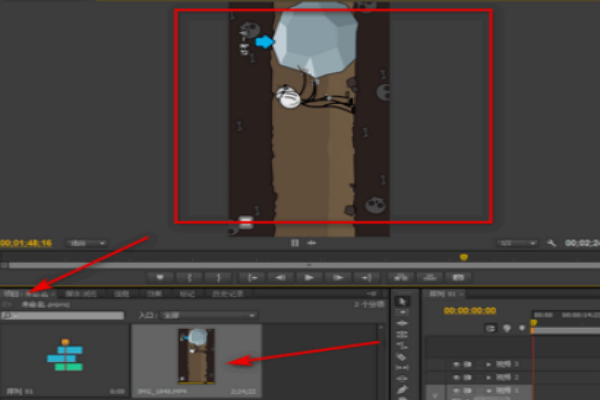Select the Selection arrow tool
The image size is (600, 400).
[x=402, y=302]
